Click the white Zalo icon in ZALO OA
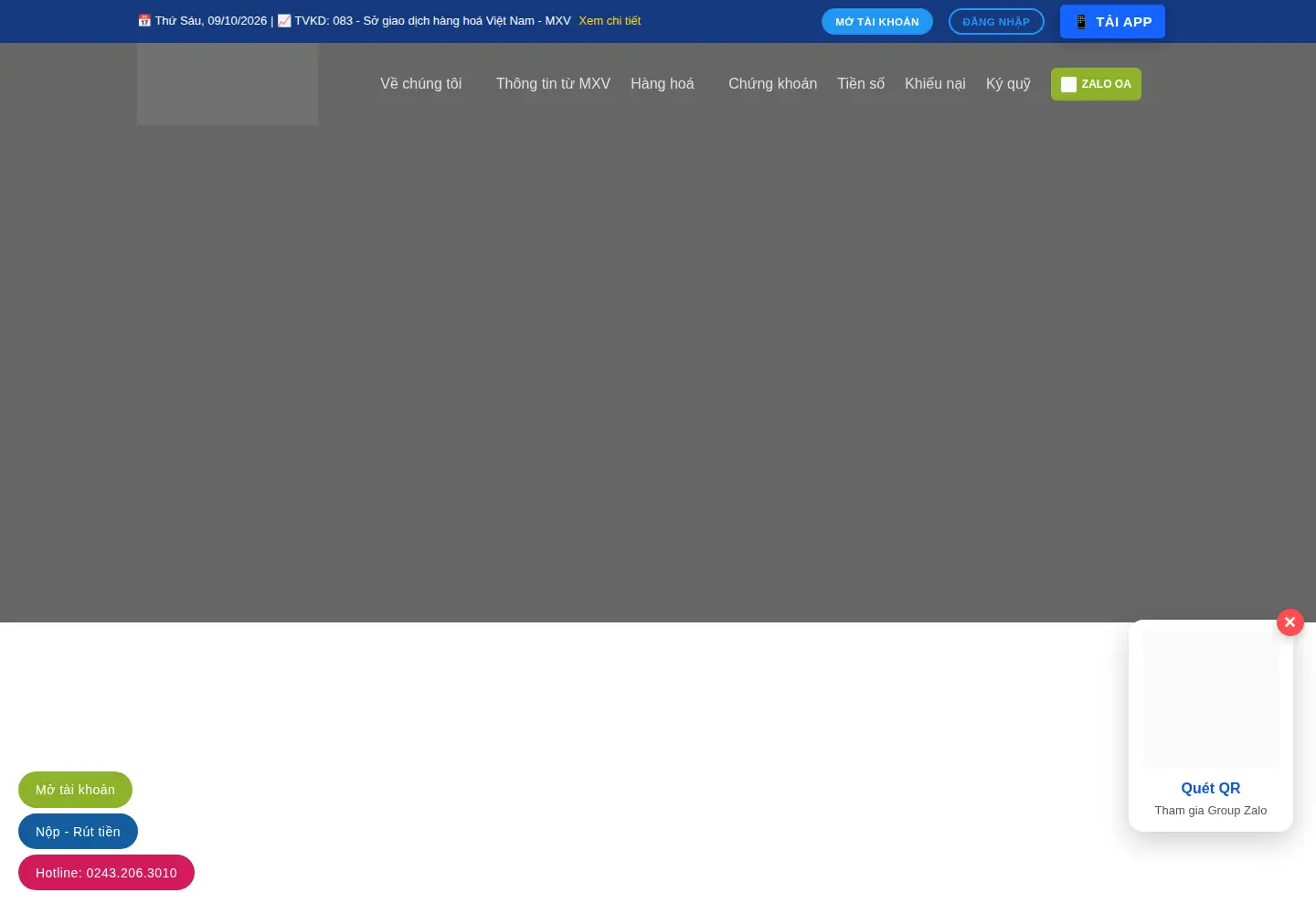 [1068, 84]
